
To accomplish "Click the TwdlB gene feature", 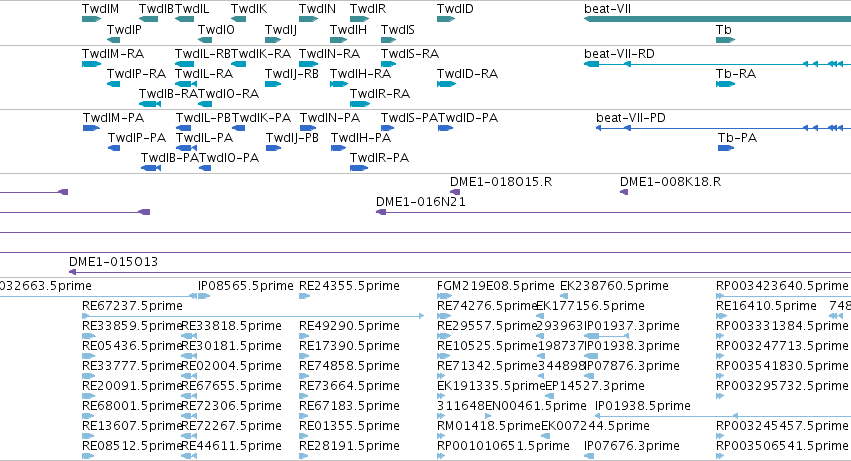I will (148, 19).
